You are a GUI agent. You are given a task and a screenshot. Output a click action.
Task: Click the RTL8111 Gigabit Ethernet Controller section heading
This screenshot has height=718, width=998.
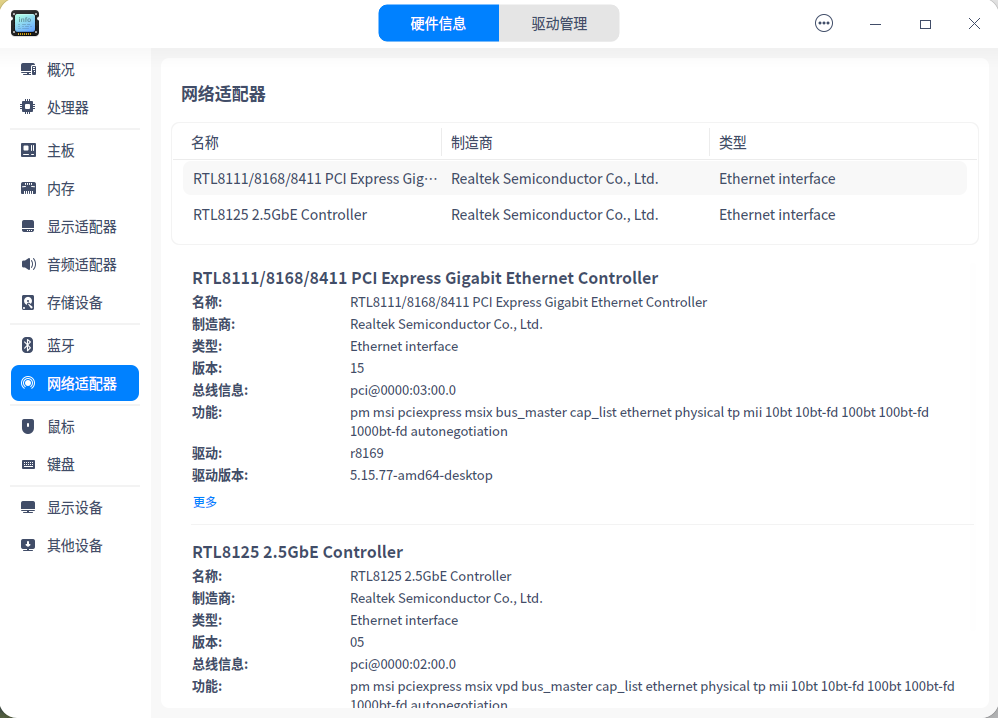tap(425, 278)
